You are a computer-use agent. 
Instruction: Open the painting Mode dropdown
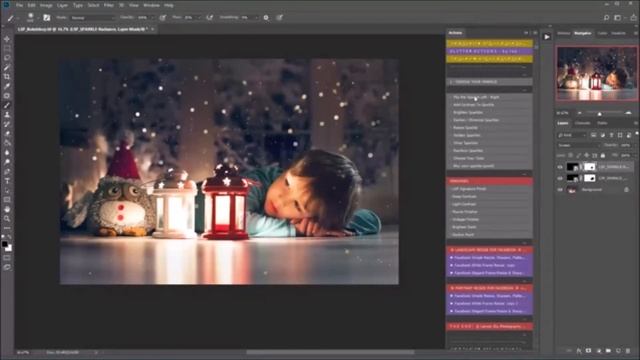(x=92, y=18)
